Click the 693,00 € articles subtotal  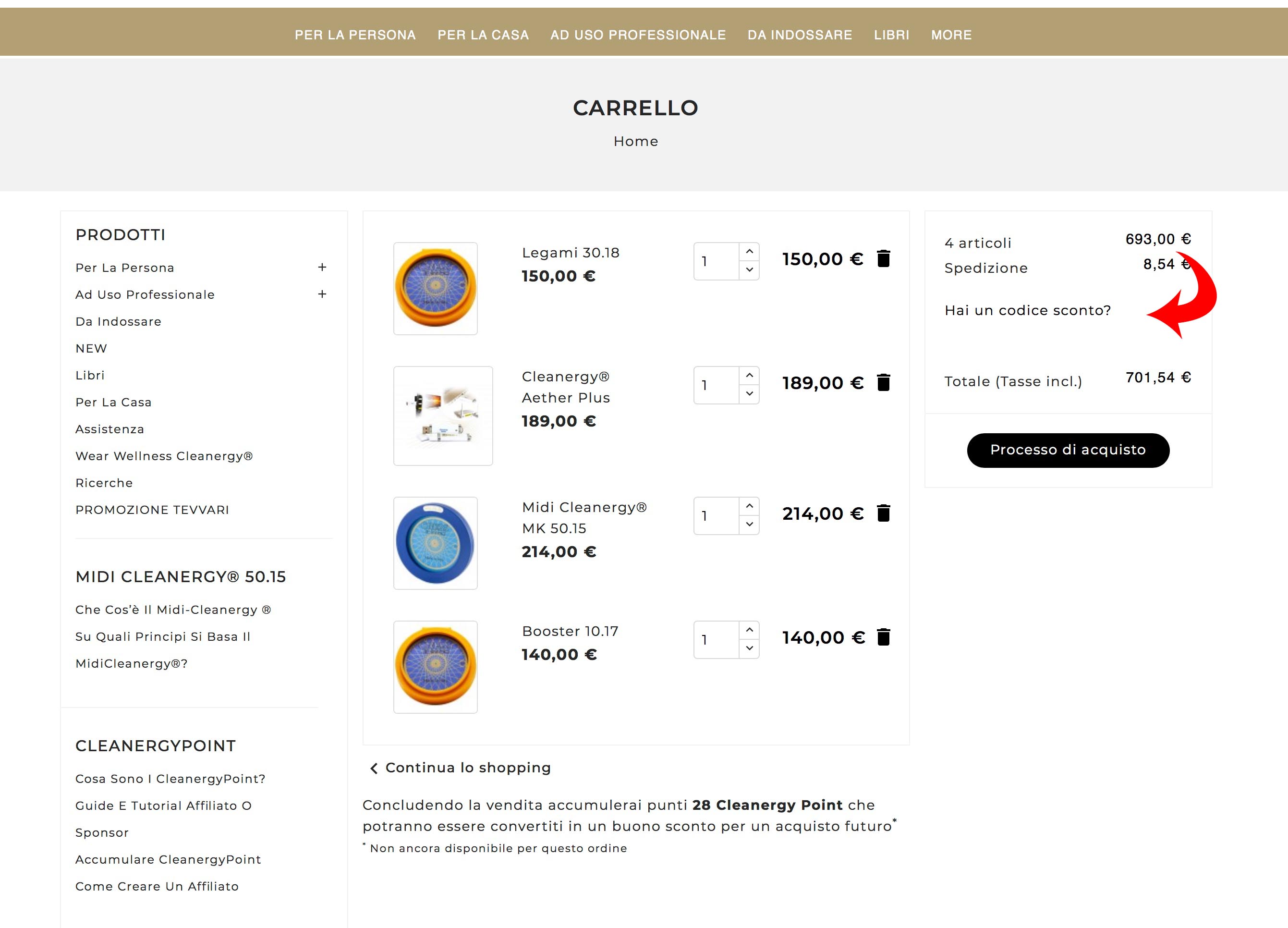tap(1158, 239)
